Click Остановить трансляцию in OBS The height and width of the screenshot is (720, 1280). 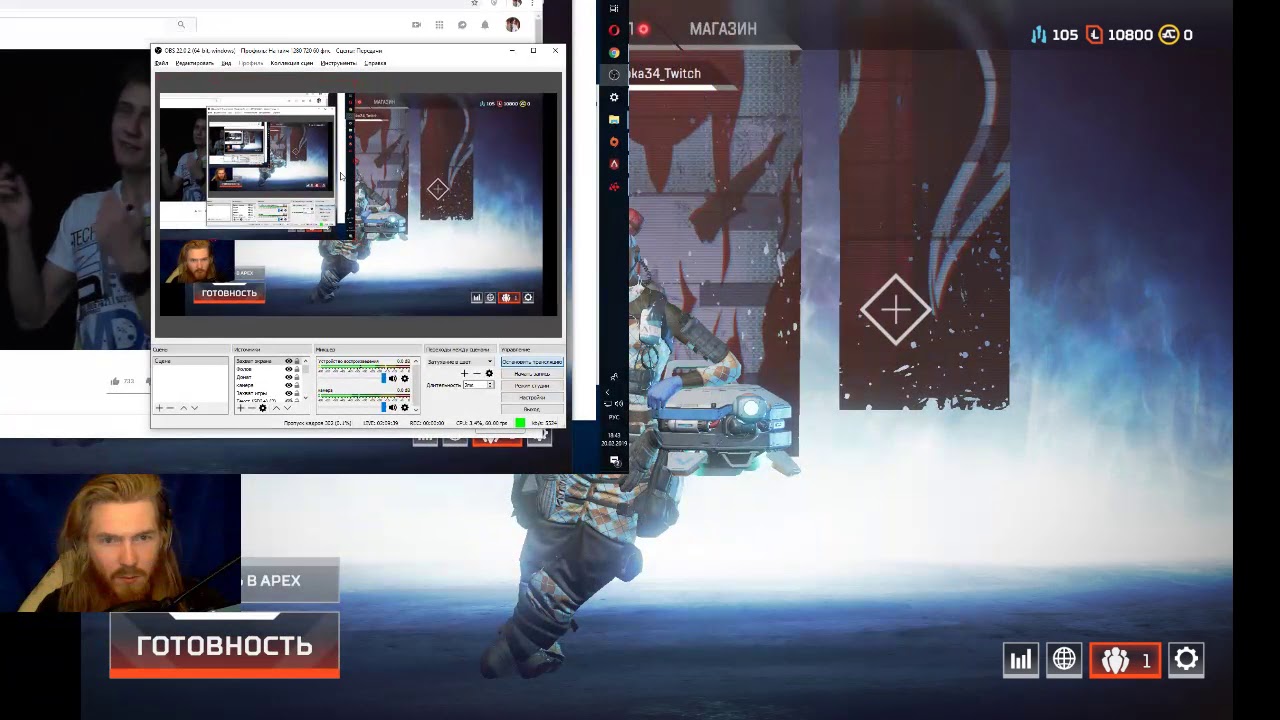click(532, 362)
